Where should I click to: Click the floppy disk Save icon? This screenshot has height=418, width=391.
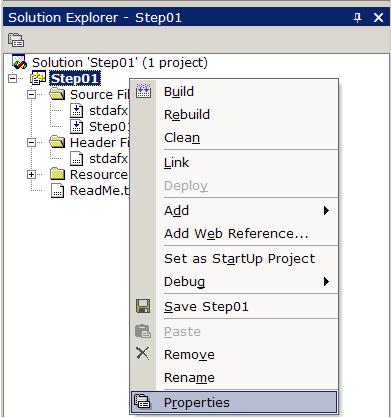[143, 306]
